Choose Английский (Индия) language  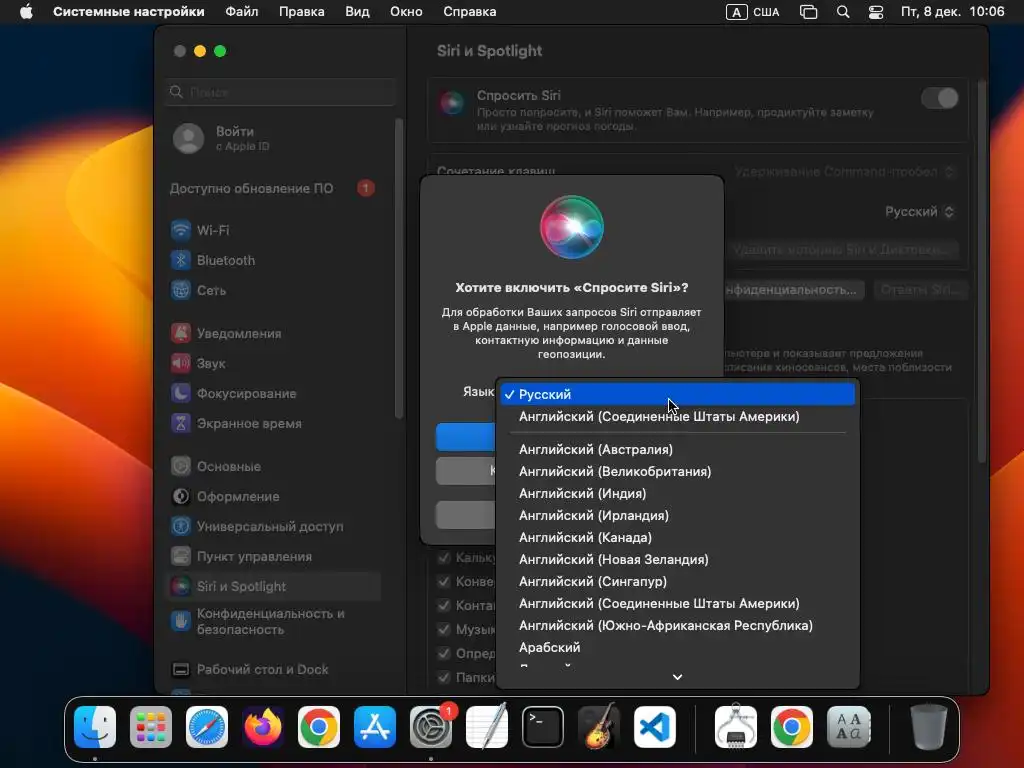(677, 494)
